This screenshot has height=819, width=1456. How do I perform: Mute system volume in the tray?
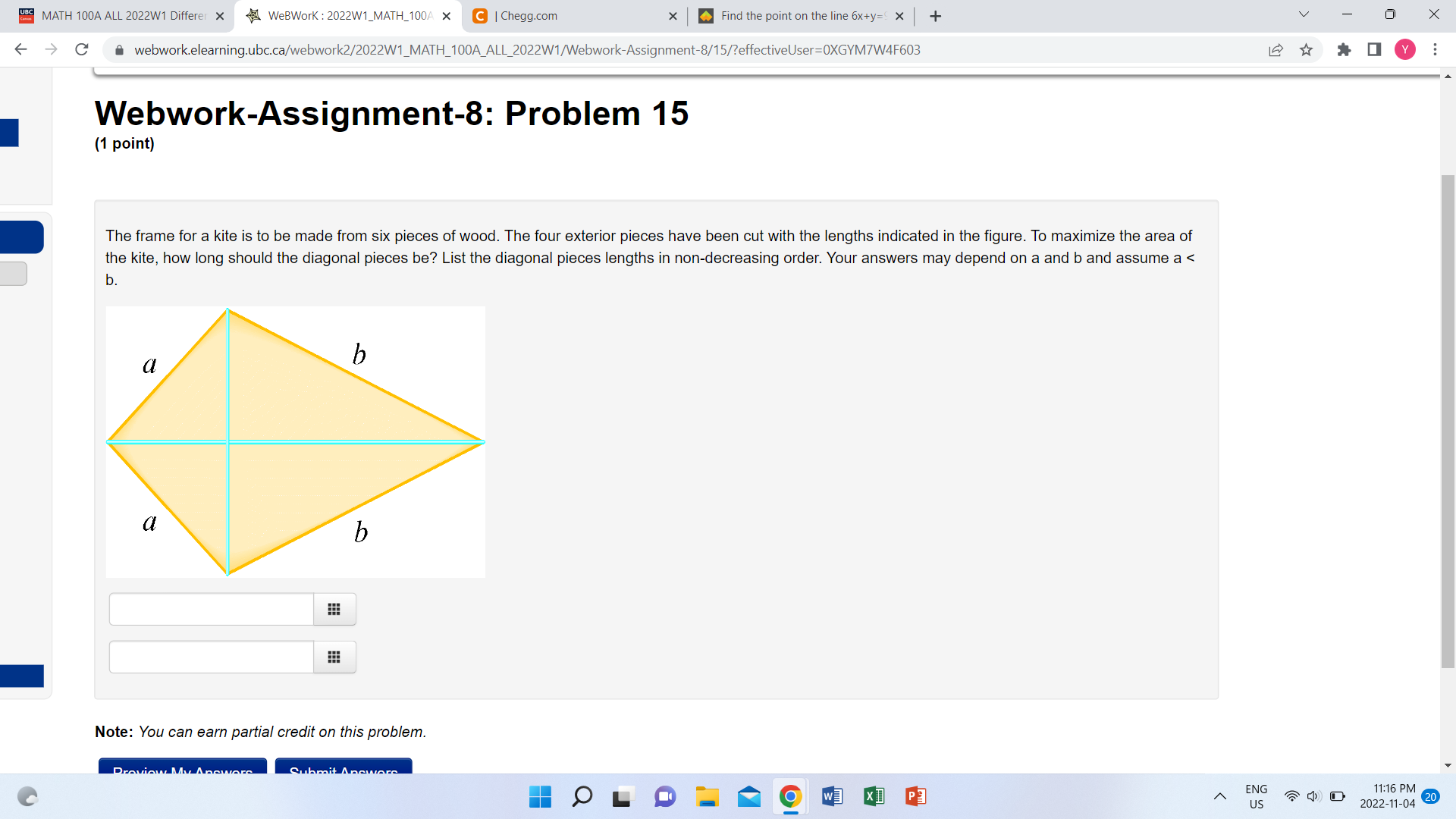[1313, 796]
